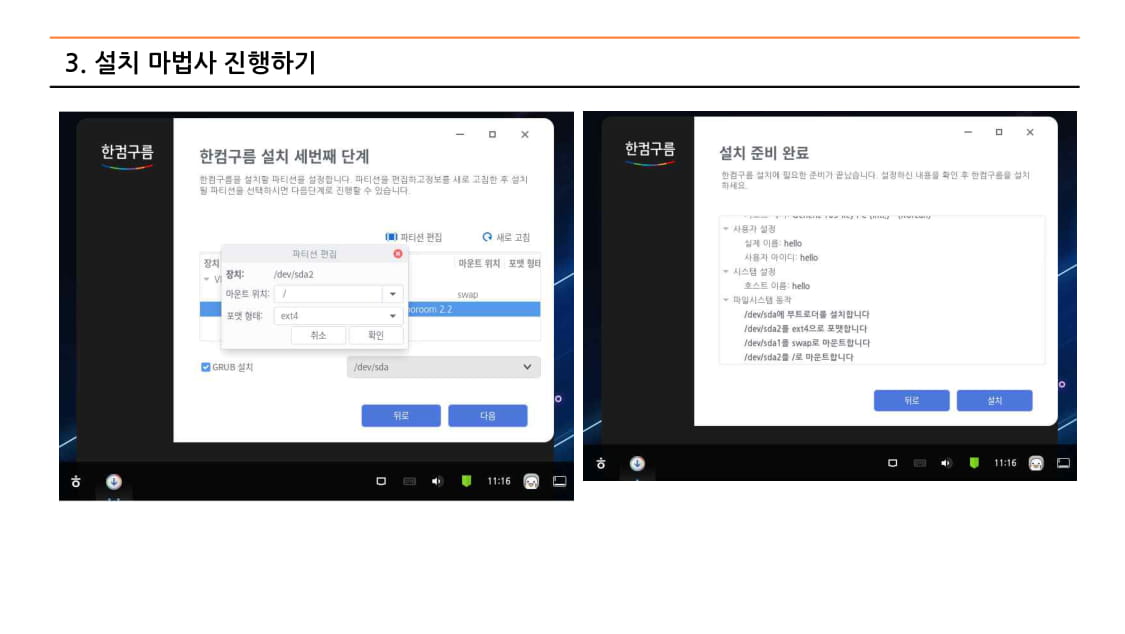The image size is (1125, 634).
Task: Click the 포맷 형태 column header
Action: pyautogui.click(x=524, y=264)
